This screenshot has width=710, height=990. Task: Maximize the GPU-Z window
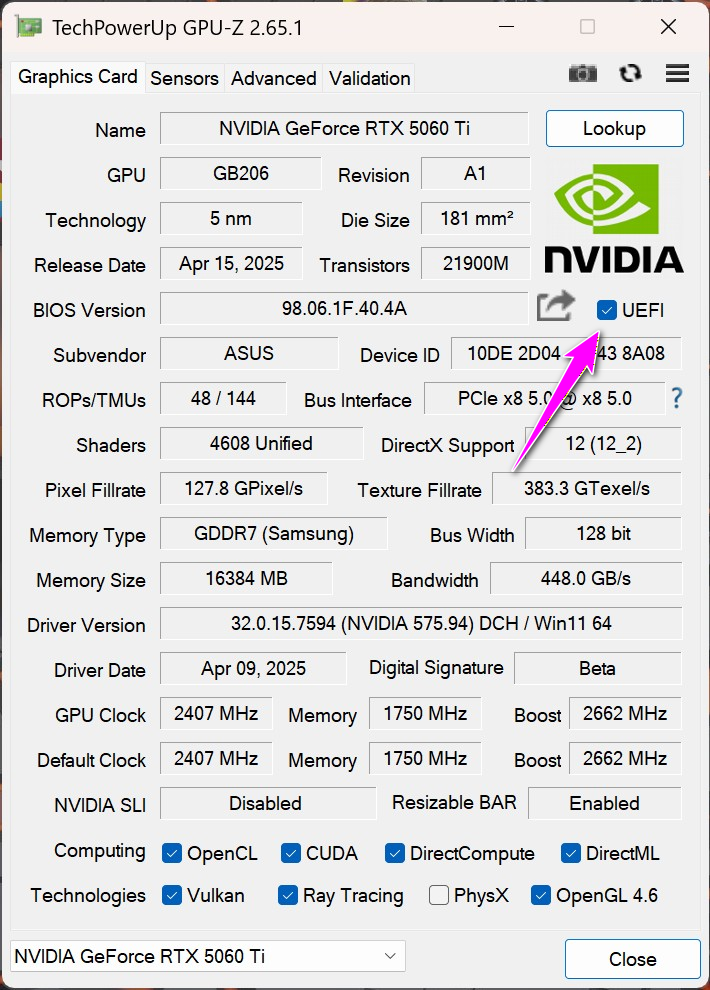click(x=587, y=27)
